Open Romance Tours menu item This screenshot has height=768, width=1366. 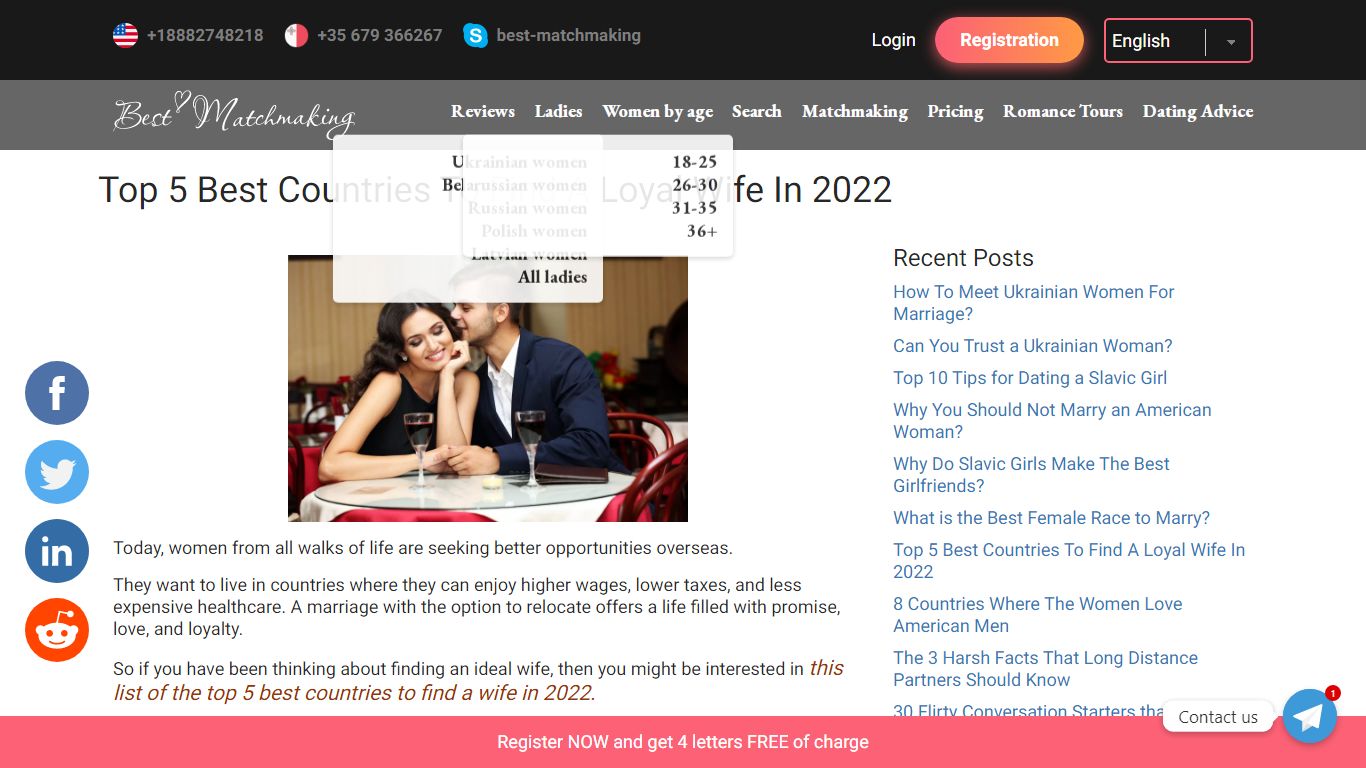point(1063,111)
